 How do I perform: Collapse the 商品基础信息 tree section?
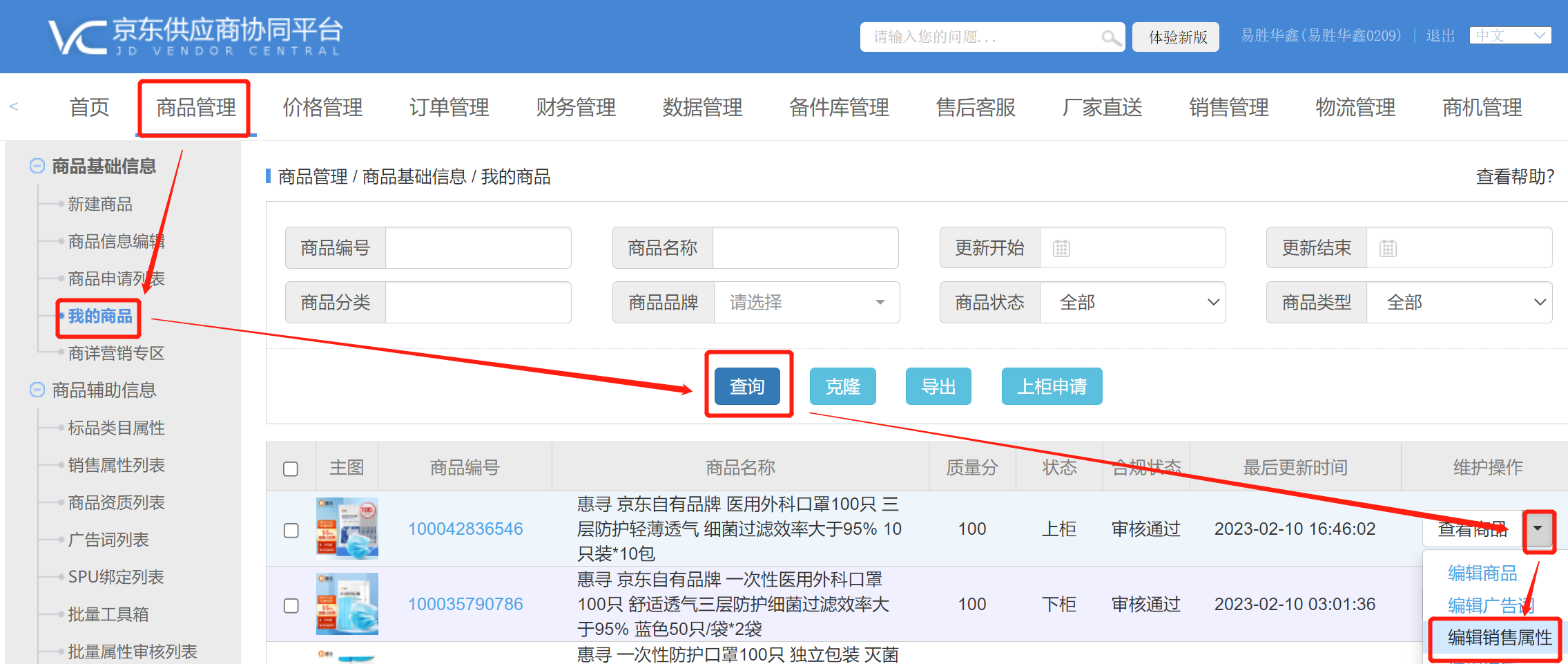coord(37,166)
